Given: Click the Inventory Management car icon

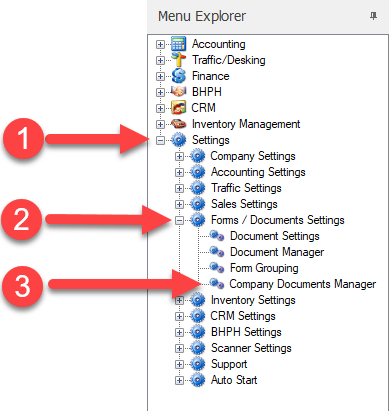Looking at the screenshot, I should coord(179,124).
